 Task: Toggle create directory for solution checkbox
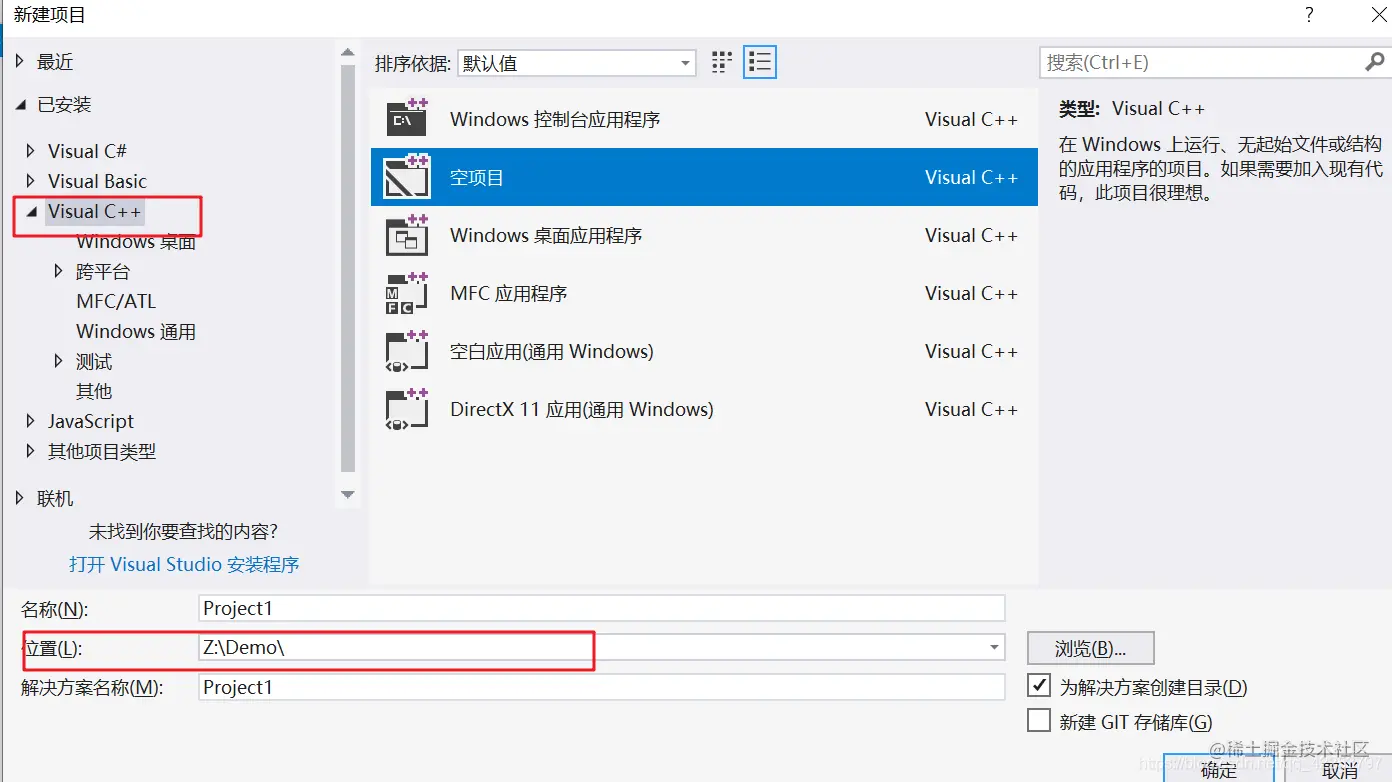(1040, 686)
